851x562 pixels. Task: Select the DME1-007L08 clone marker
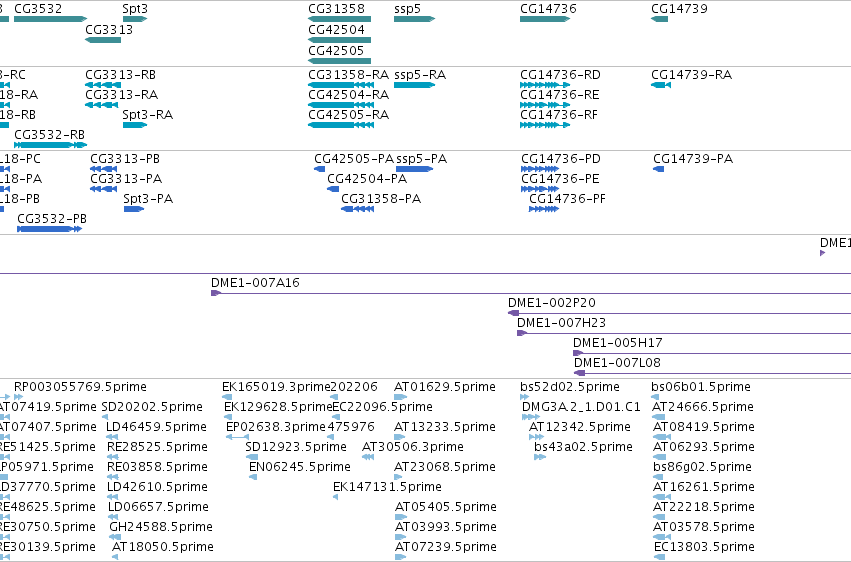[x=580, y=373]
